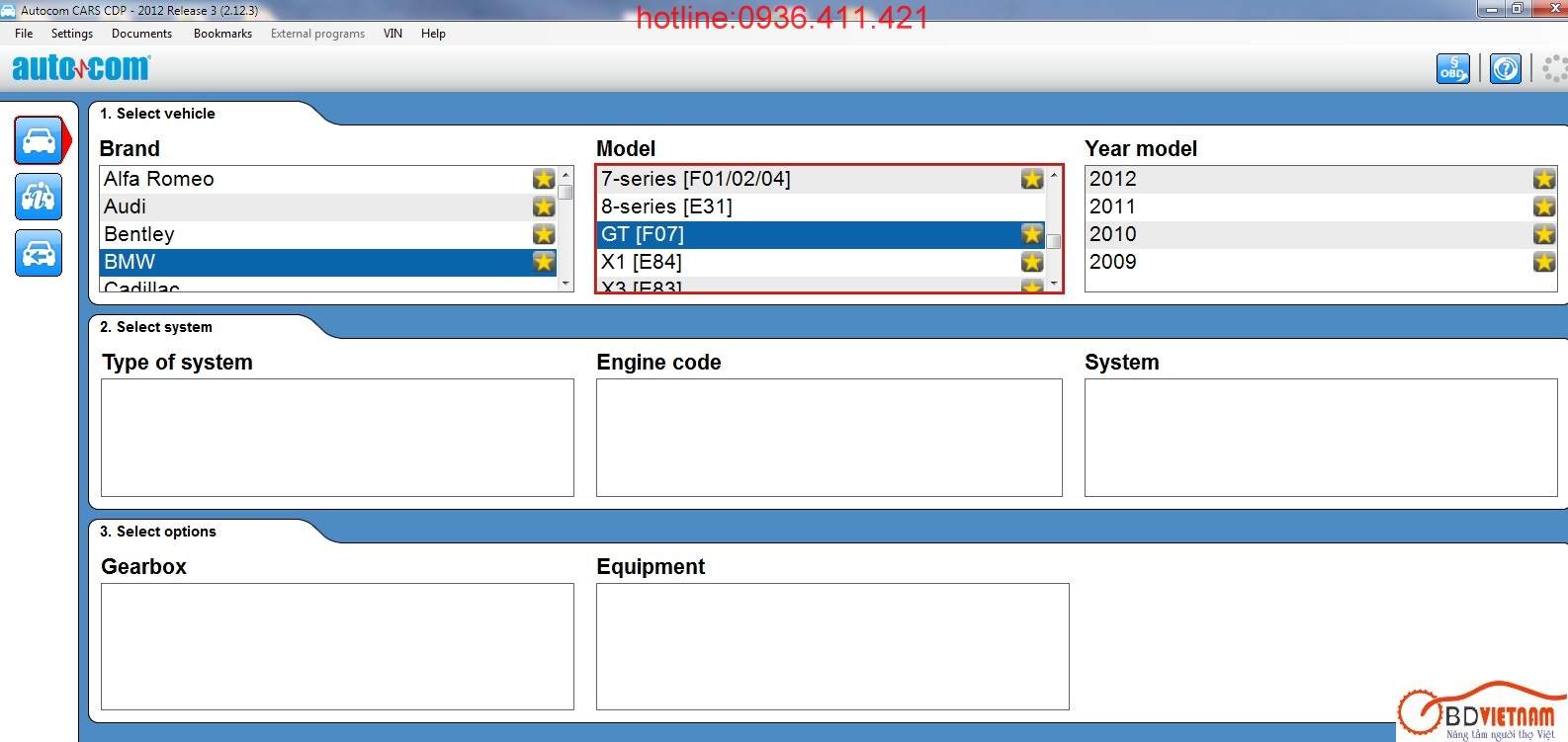Click the empty Engine code list
Viewport: 1568px width, 742px height.
point(829,438)
